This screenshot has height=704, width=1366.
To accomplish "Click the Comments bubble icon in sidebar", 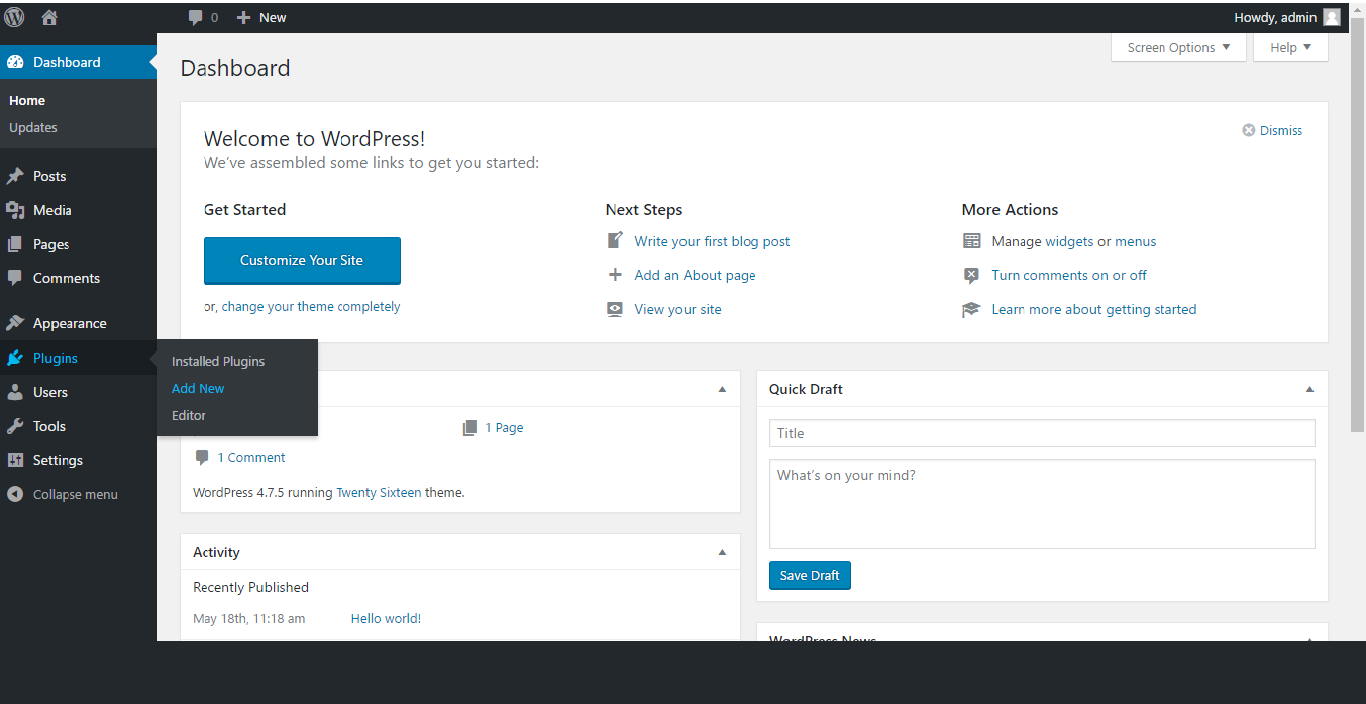I will [x=15, y=278].
